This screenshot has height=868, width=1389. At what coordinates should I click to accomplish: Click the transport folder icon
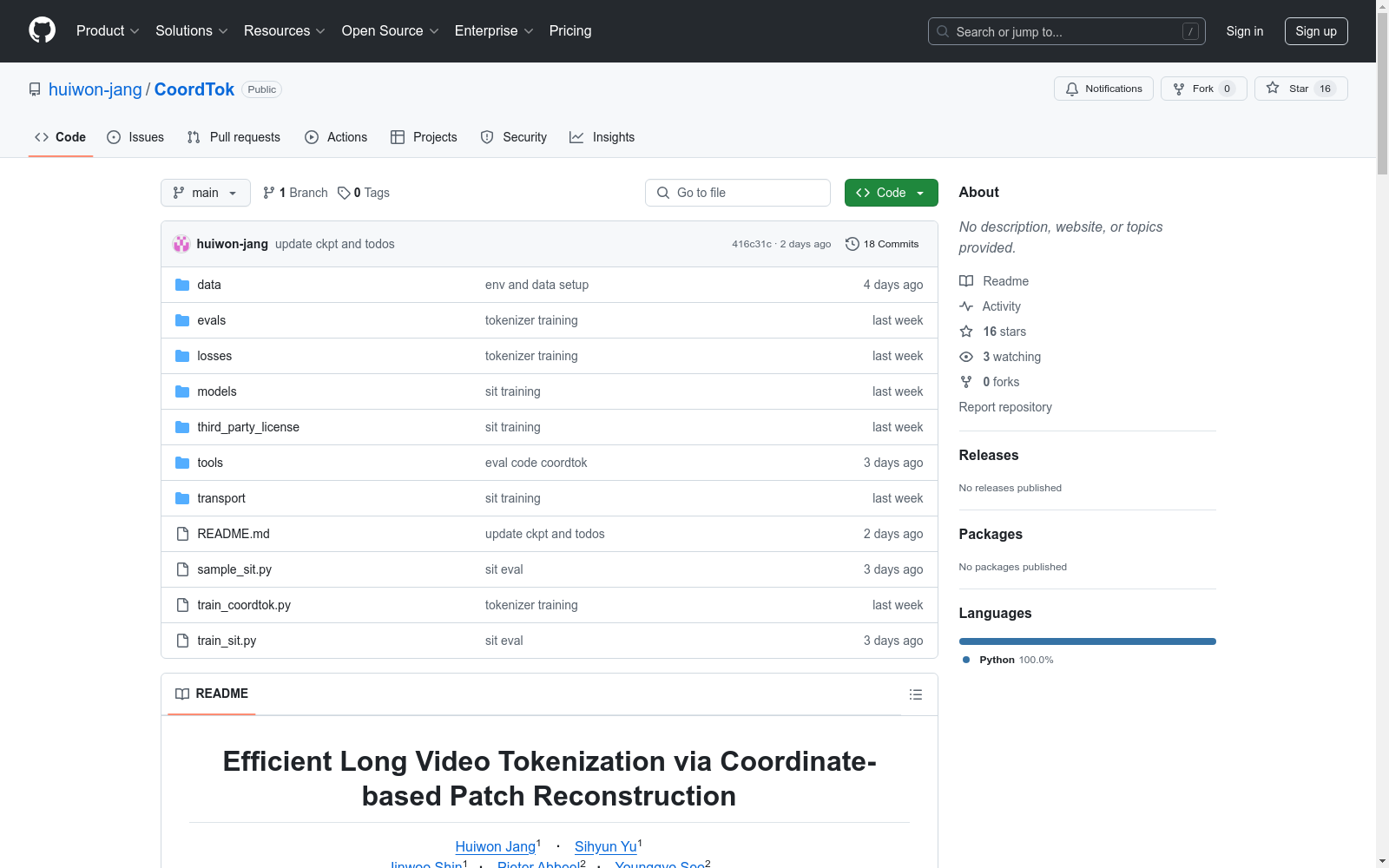pos(182,498)
